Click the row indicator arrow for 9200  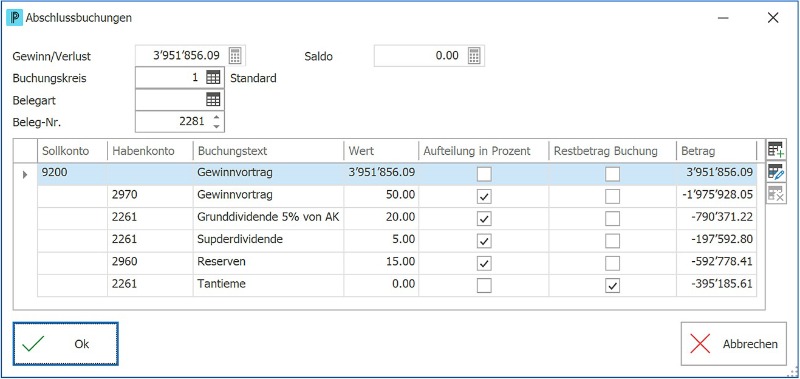point(25,174)
